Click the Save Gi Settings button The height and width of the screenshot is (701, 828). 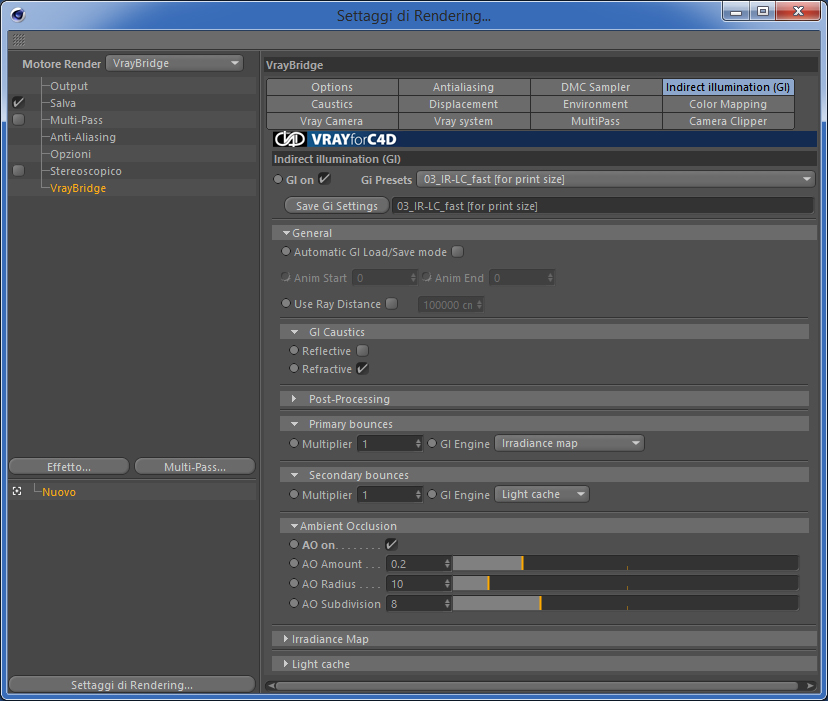337,205
